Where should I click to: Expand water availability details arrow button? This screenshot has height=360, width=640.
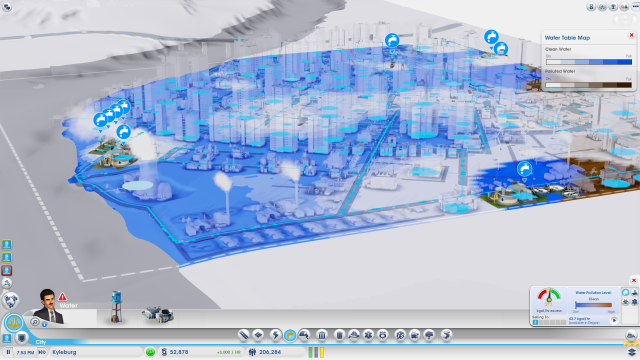(x=614, y=320)
